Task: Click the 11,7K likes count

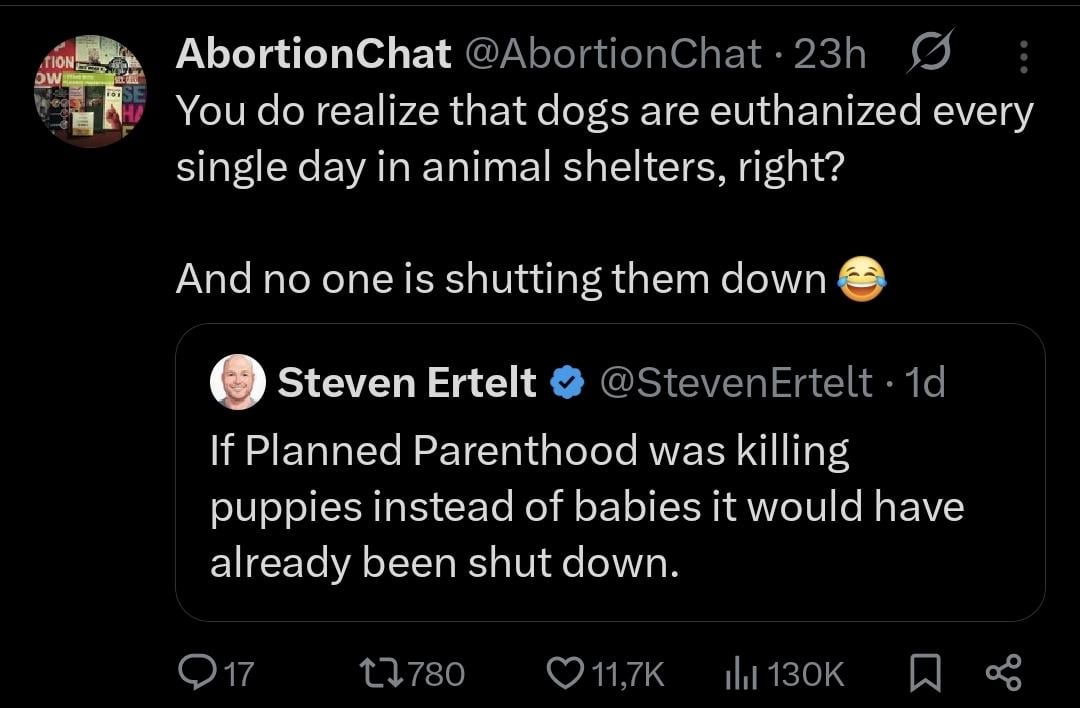Action: [x=628, y=674]
